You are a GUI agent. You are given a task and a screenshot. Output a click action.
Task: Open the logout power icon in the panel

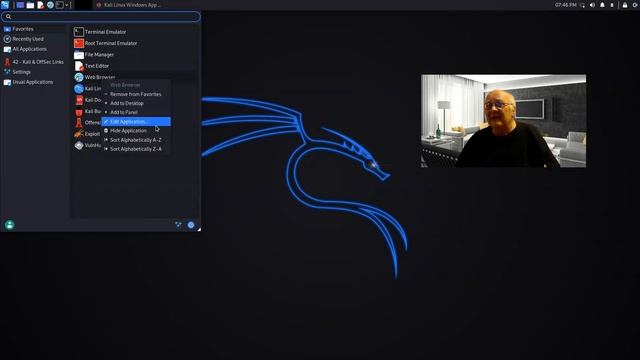point(635,5)
